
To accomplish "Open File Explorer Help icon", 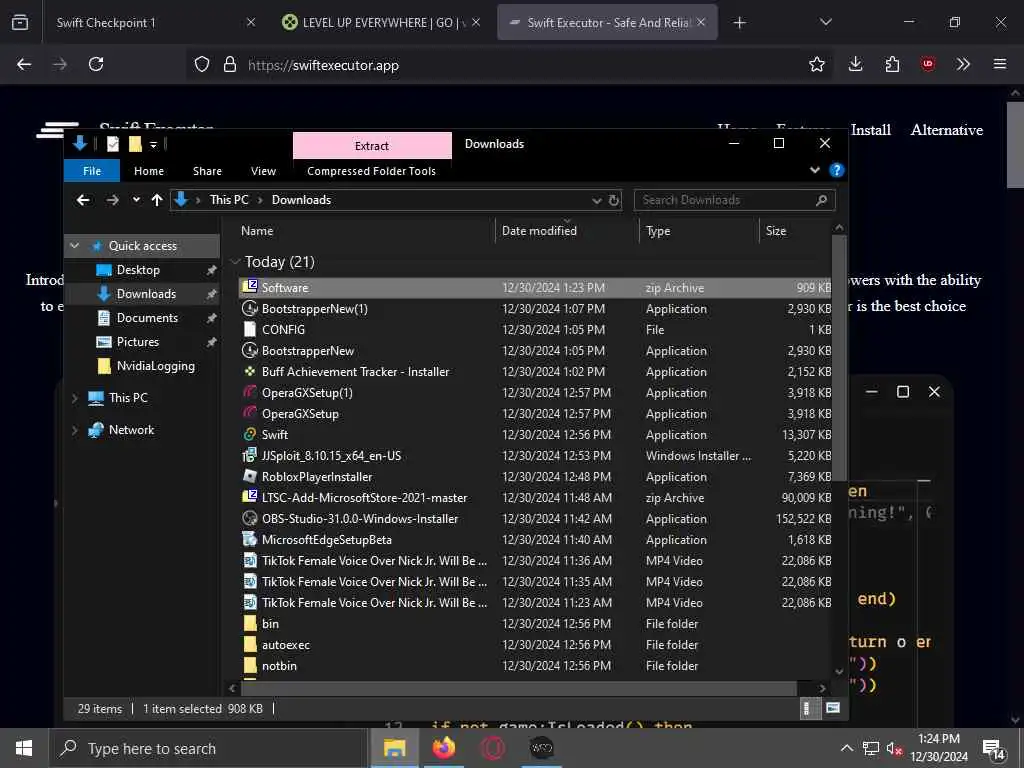I will (x=836, y=170).
